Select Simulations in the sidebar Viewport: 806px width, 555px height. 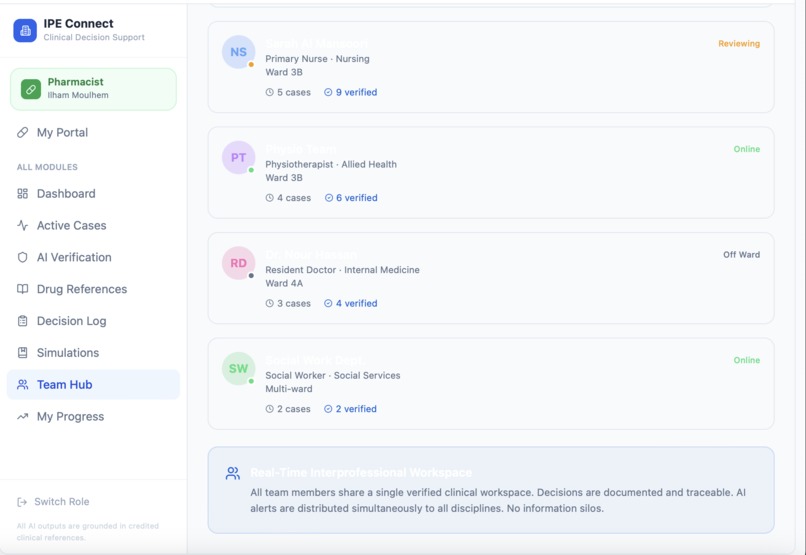[94, 353]
